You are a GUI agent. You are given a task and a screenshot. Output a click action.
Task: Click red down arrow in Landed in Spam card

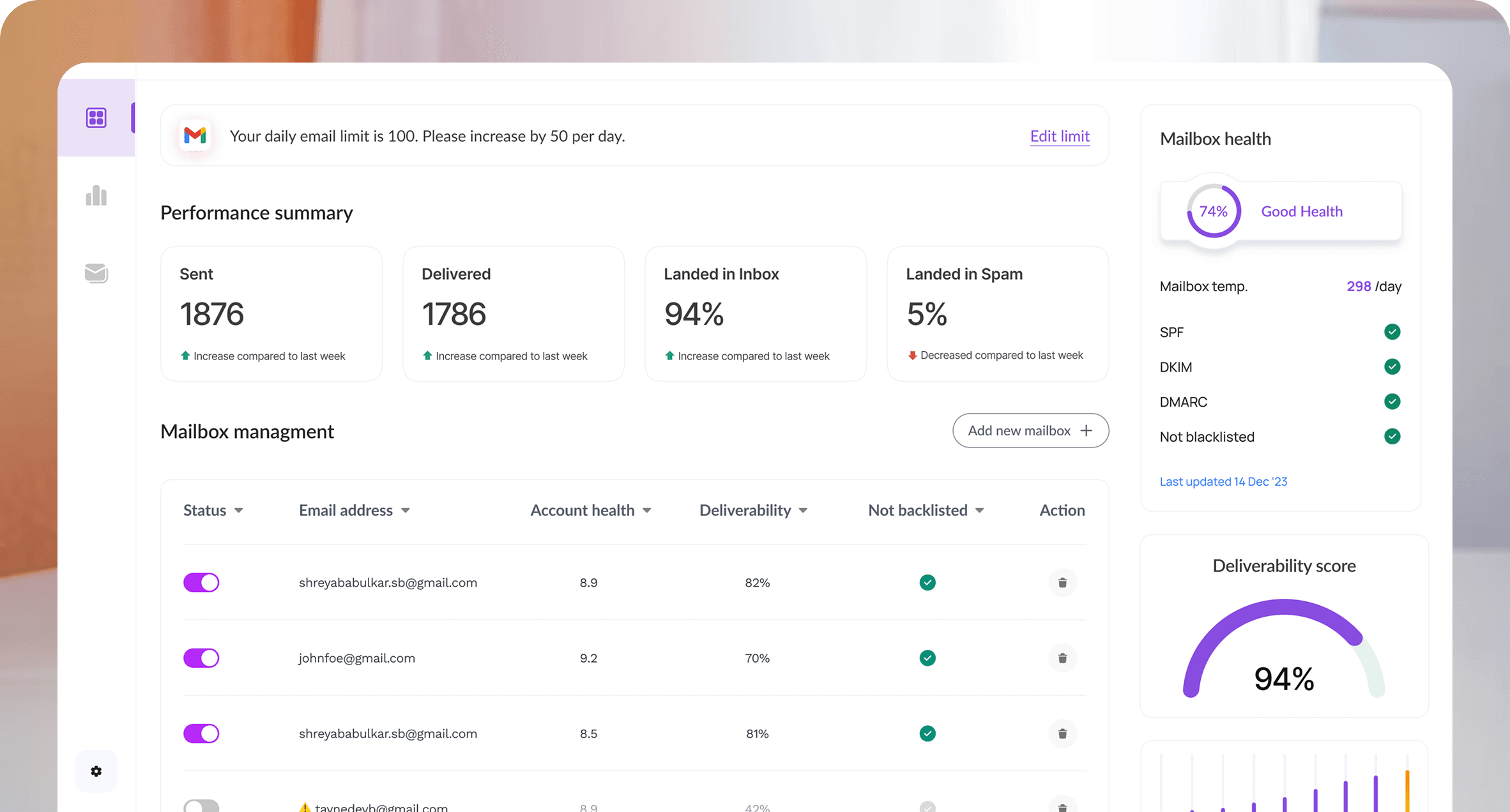[x=912, y=355]
